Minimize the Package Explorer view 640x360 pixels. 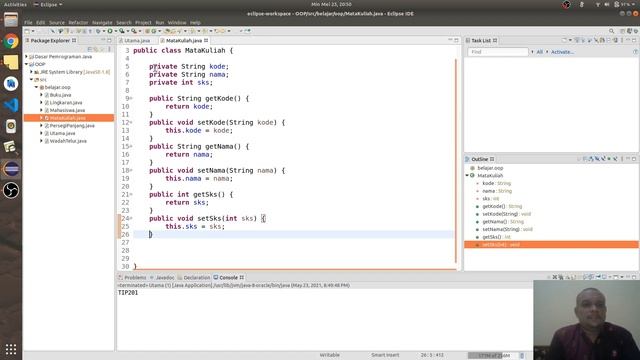click(103, 40)
